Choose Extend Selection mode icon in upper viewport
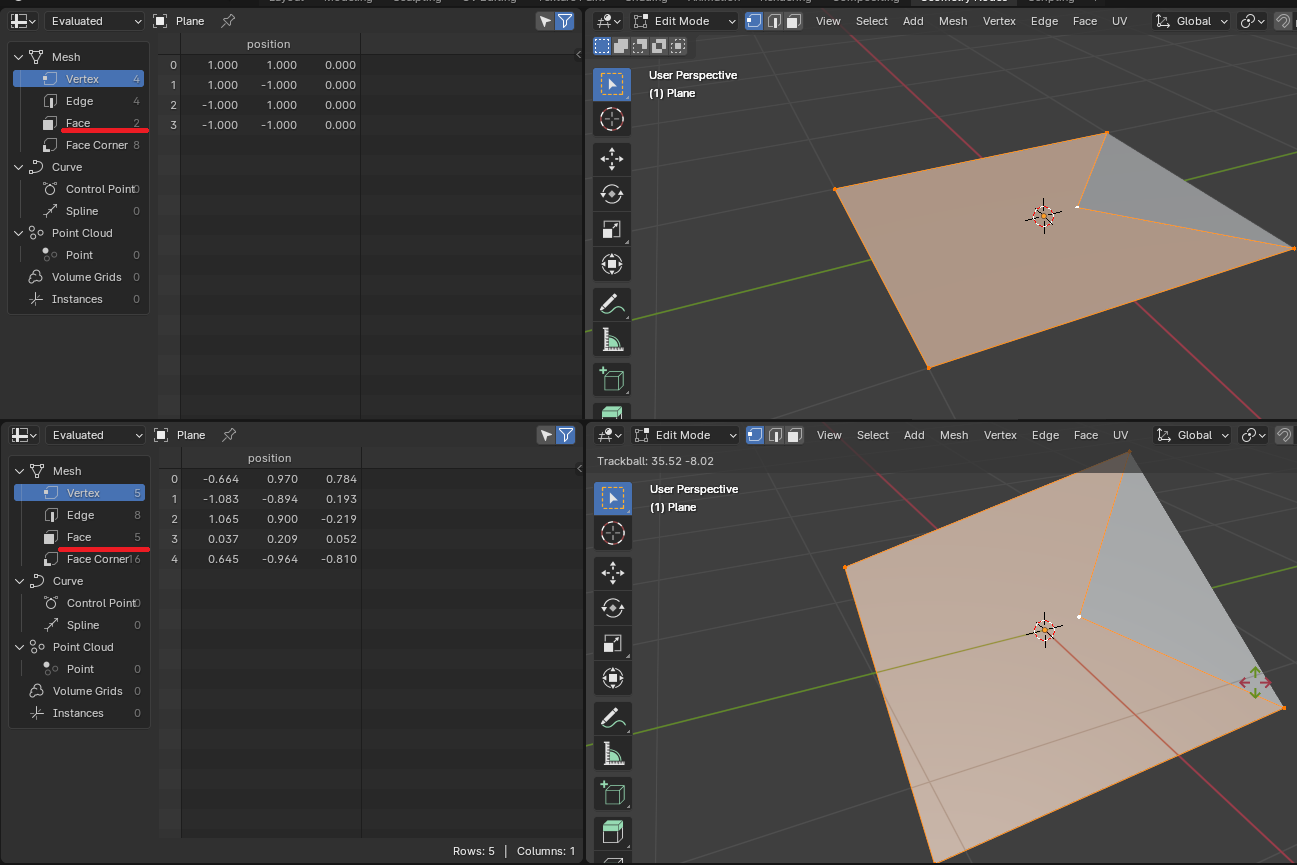 point(621,45)
